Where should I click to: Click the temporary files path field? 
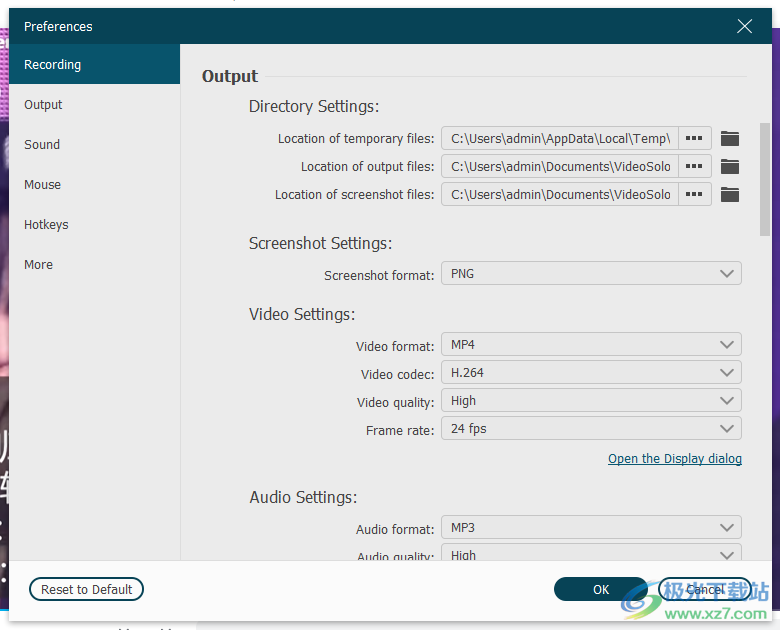pyautogui.click(x=560, y=138)
